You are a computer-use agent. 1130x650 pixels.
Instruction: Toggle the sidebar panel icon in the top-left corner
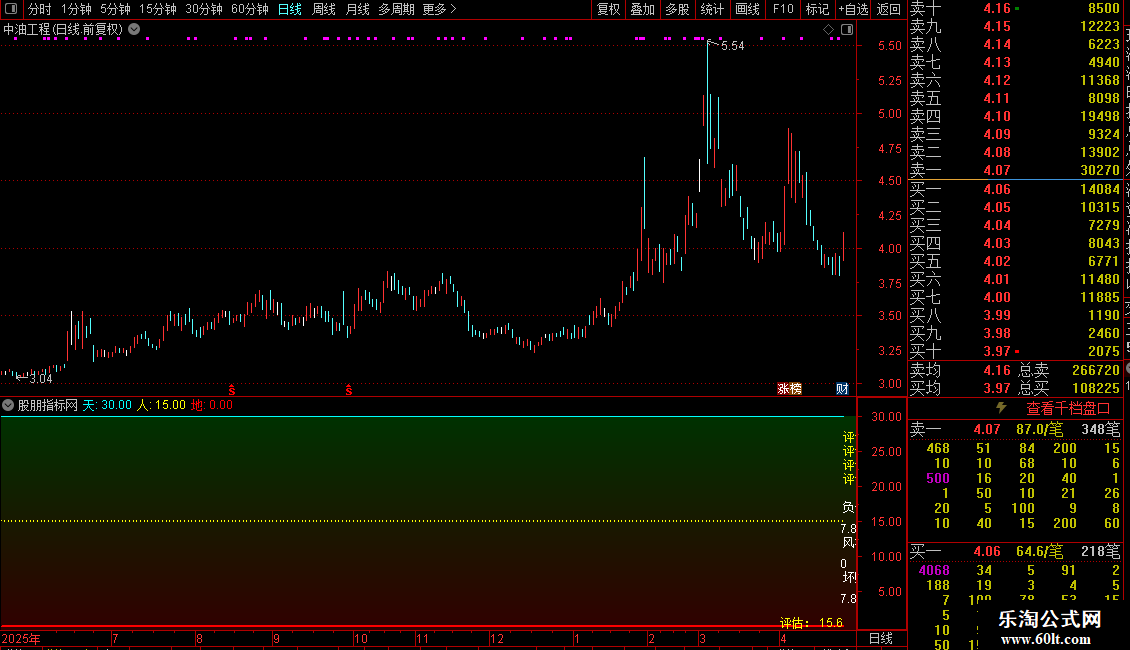click(11, 9)
